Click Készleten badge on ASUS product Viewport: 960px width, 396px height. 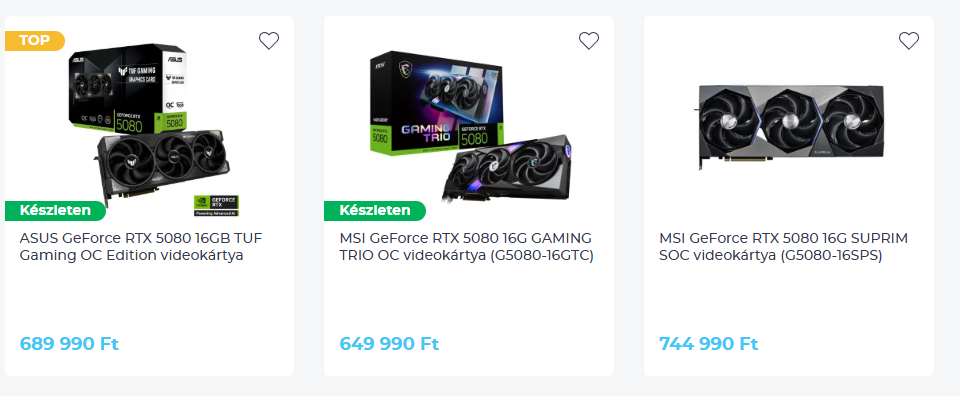(x=55, y=211)
